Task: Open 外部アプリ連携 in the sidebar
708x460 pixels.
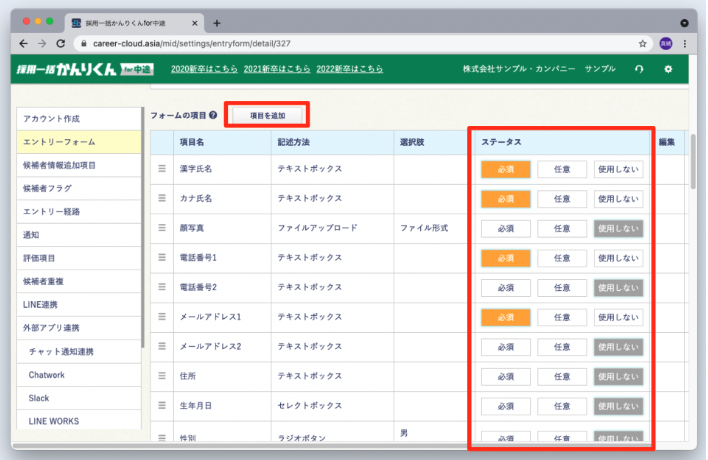Action: point(79,328)
